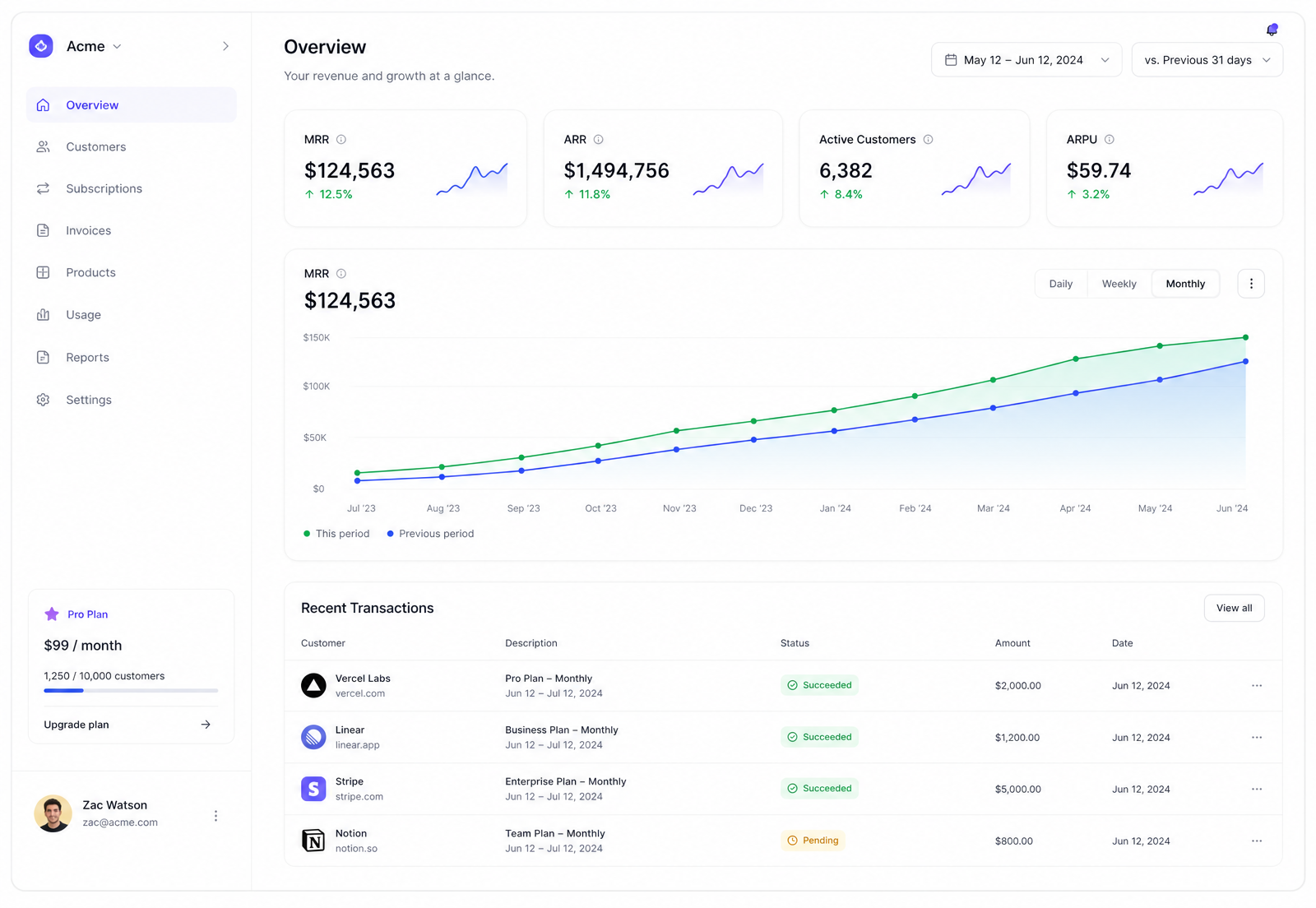The width and height of the screenshot is (1316, 908).
Task: Click Succeeded badge in Stripe row
Action: coord(819,789)
